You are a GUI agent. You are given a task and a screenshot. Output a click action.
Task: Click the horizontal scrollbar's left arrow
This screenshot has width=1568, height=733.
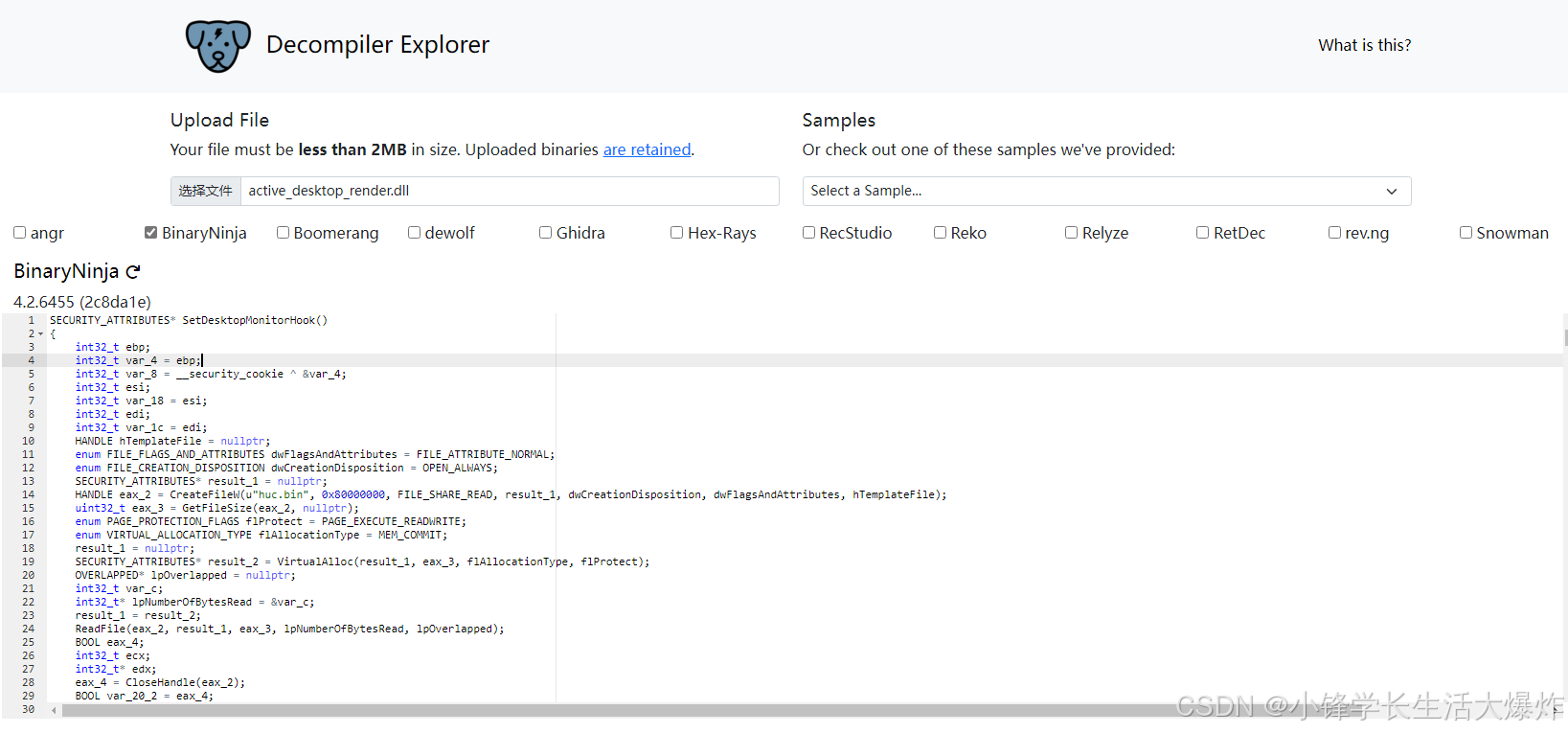click(x=54, y=710)
